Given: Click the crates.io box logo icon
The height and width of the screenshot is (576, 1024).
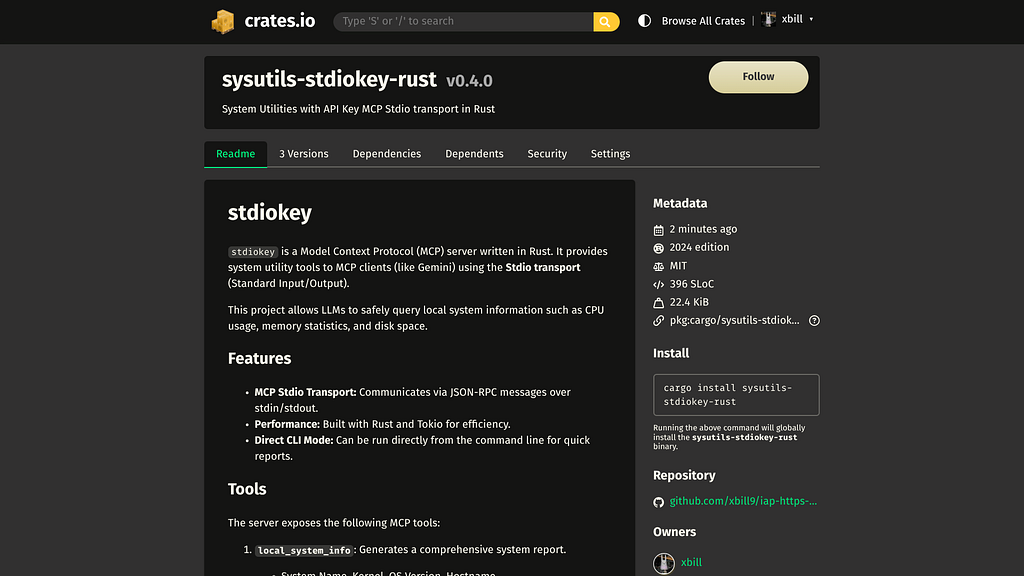Looking at the screenshot, I should click(223, 22).
